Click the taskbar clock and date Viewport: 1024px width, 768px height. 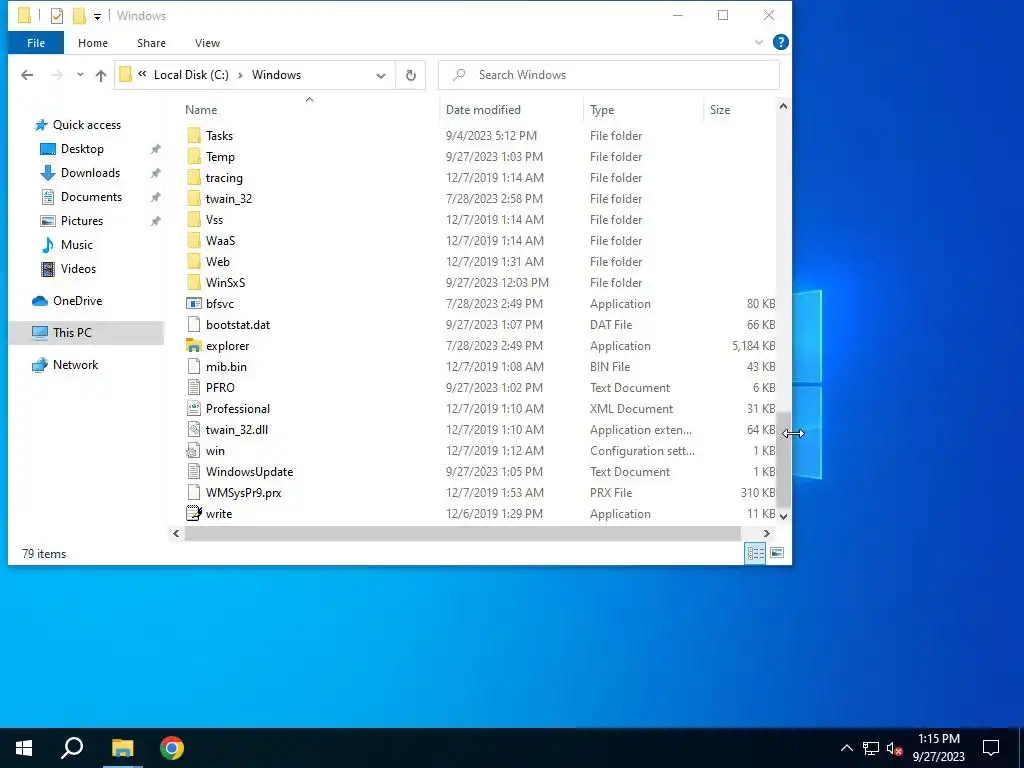pos(938,748)
